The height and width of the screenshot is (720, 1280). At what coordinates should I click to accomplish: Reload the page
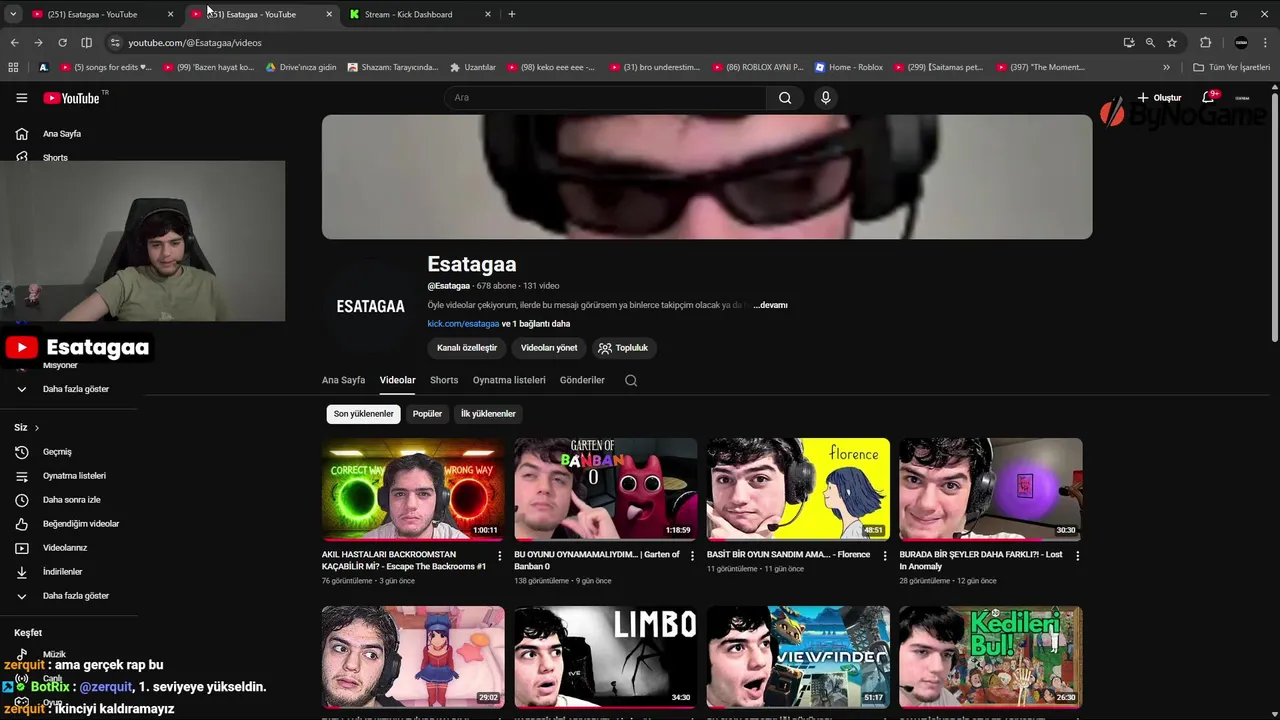coord(62,43)
